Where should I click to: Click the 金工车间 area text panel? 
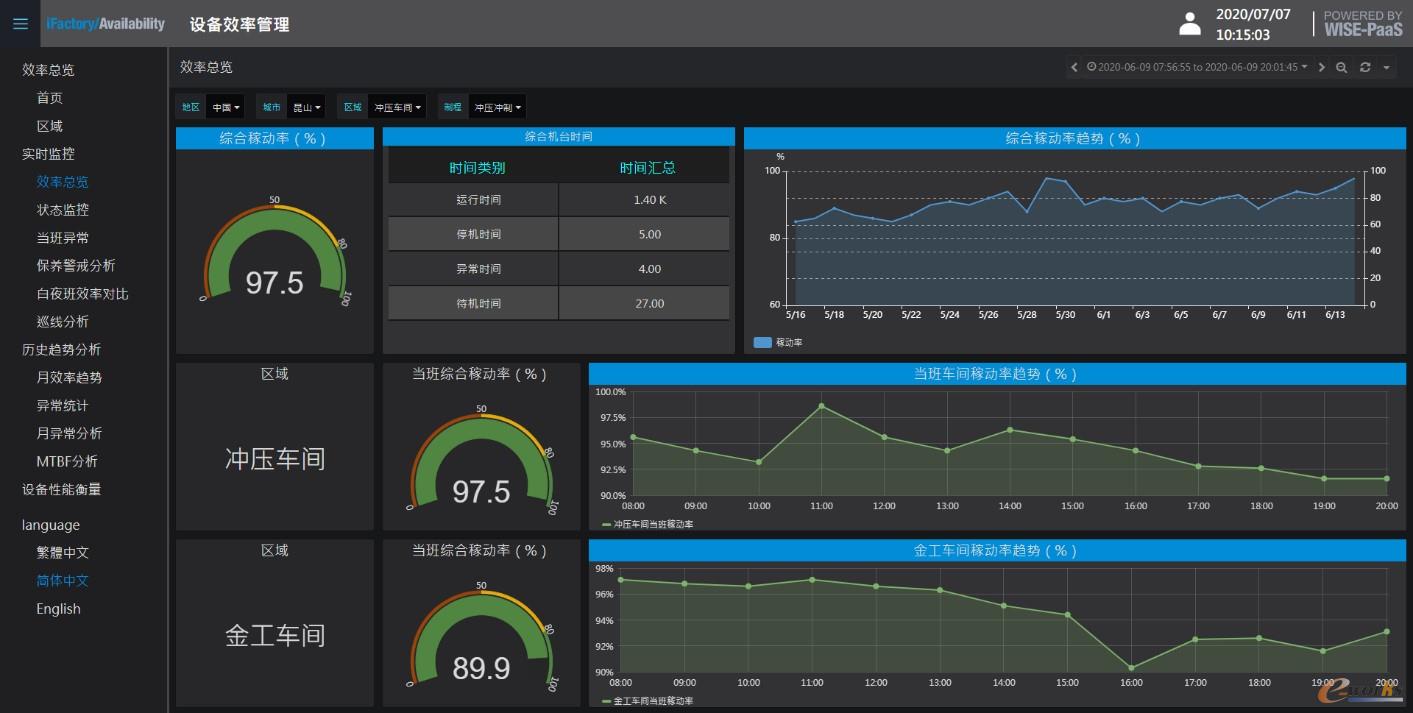(x=275, y=635)
